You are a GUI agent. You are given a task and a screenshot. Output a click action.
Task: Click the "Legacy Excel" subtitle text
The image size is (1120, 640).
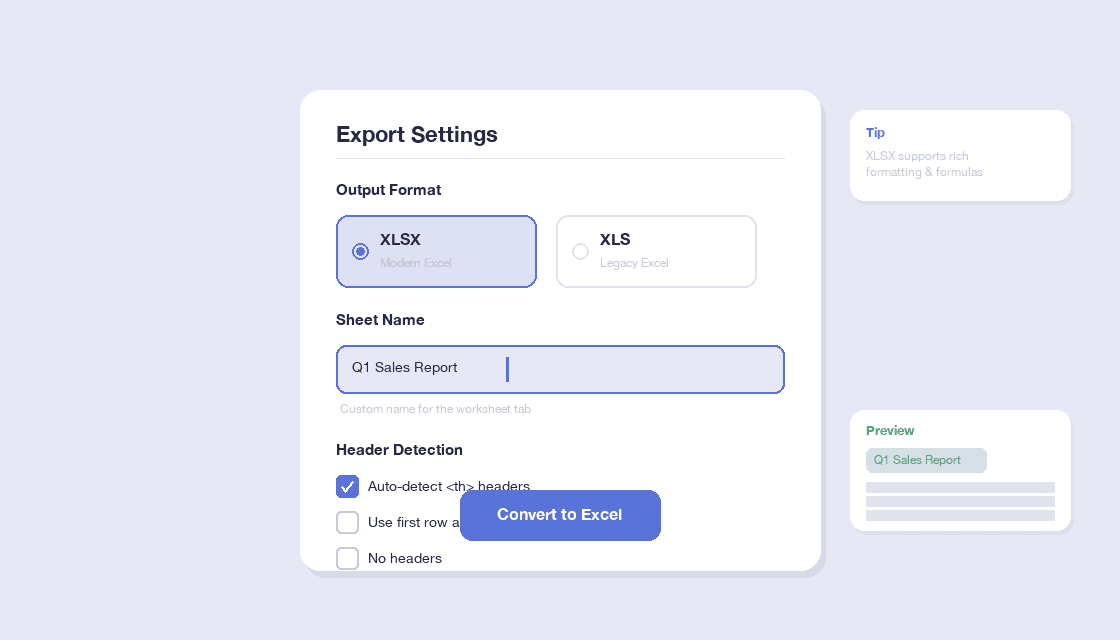point(634,263)
